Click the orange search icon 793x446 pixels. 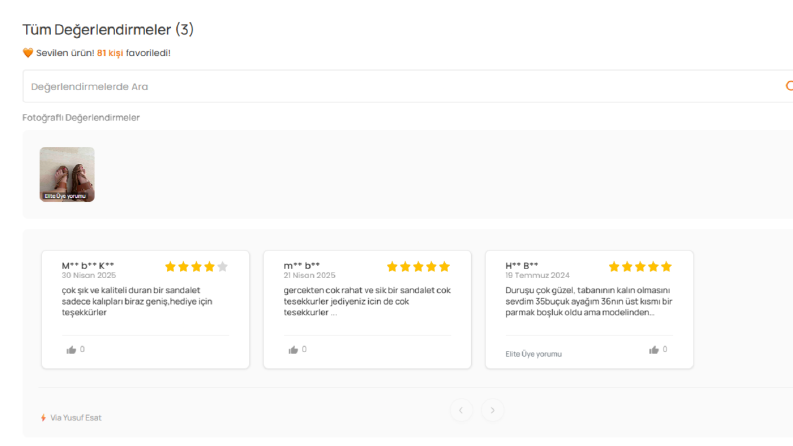pyautogui.click(x=789, y=86)
